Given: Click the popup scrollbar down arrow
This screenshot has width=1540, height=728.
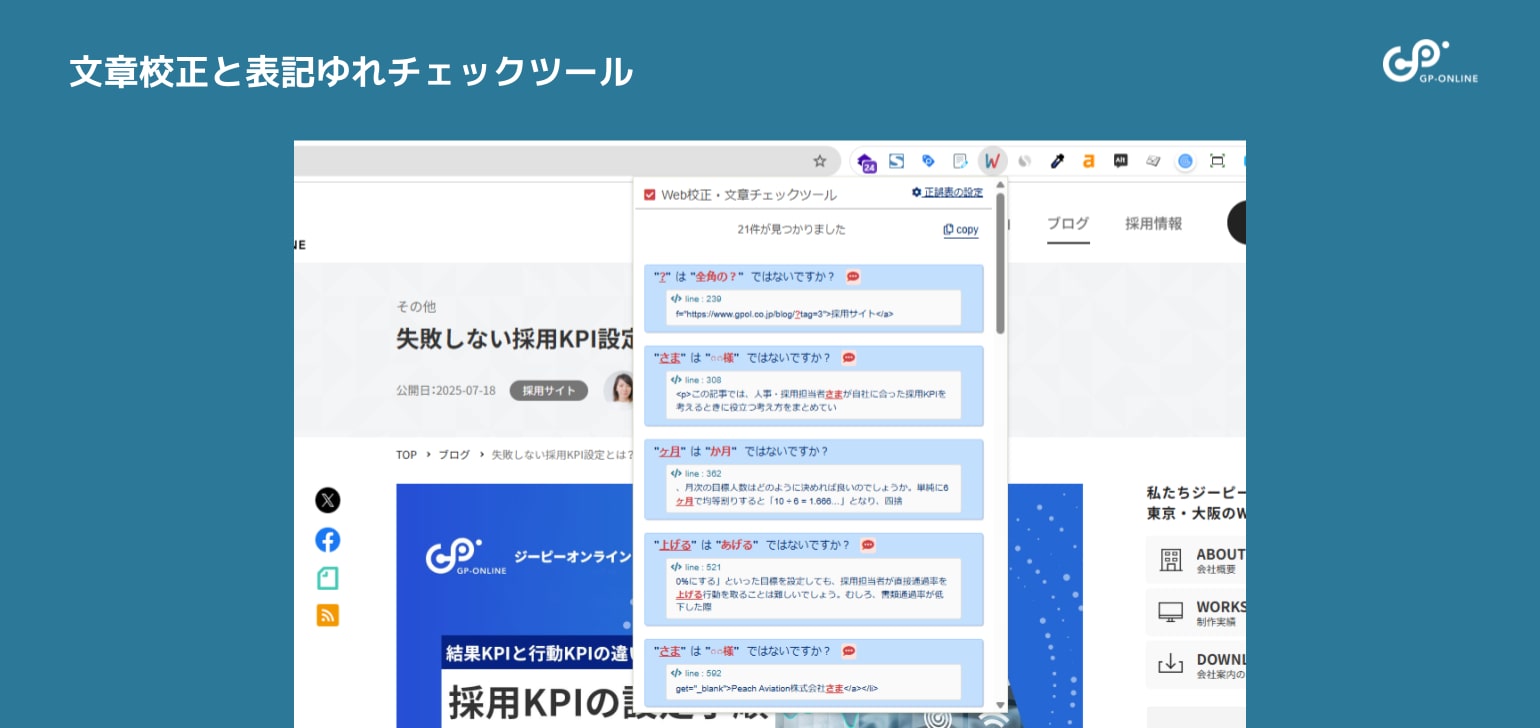Looking at the screenshot, I should 1000,704.
